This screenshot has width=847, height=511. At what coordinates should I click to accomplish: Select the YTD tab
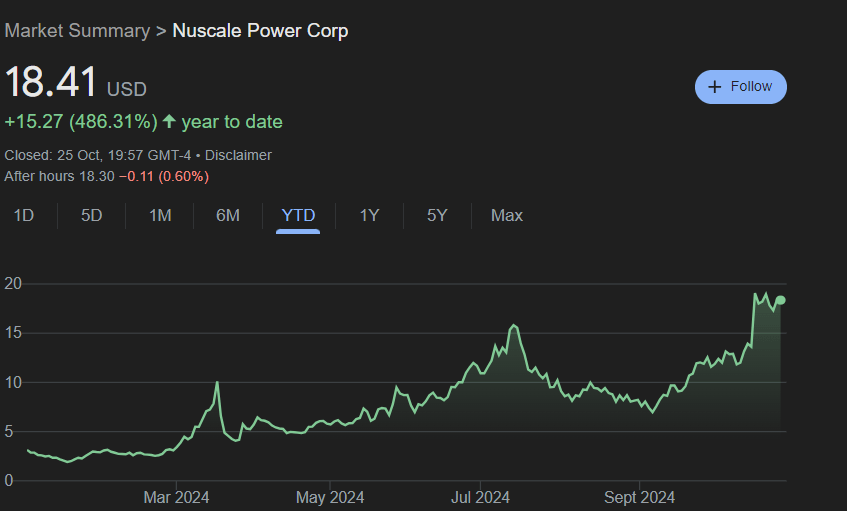(298, 216)
